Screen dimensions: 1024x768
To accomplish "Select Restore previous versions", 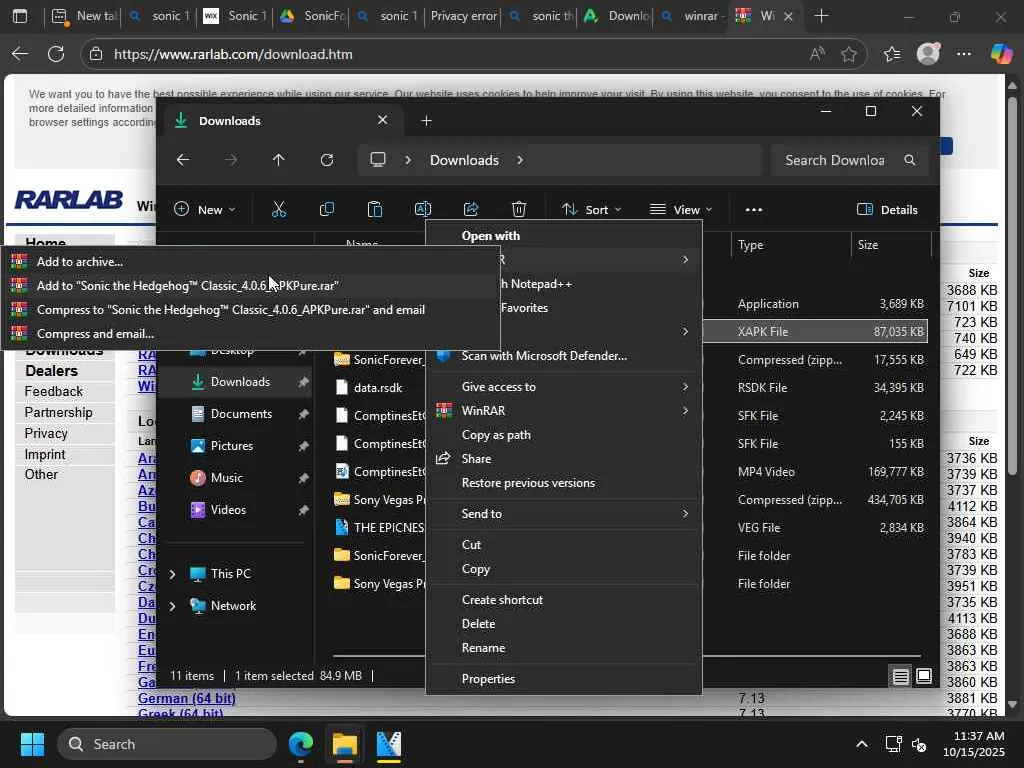I will point(528,483).
